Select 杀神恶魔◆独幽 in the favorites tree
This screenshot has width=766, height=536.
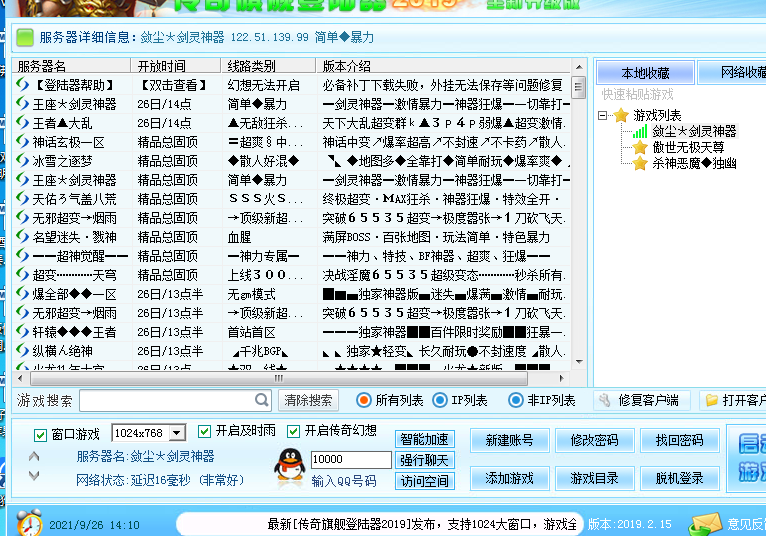694,163
